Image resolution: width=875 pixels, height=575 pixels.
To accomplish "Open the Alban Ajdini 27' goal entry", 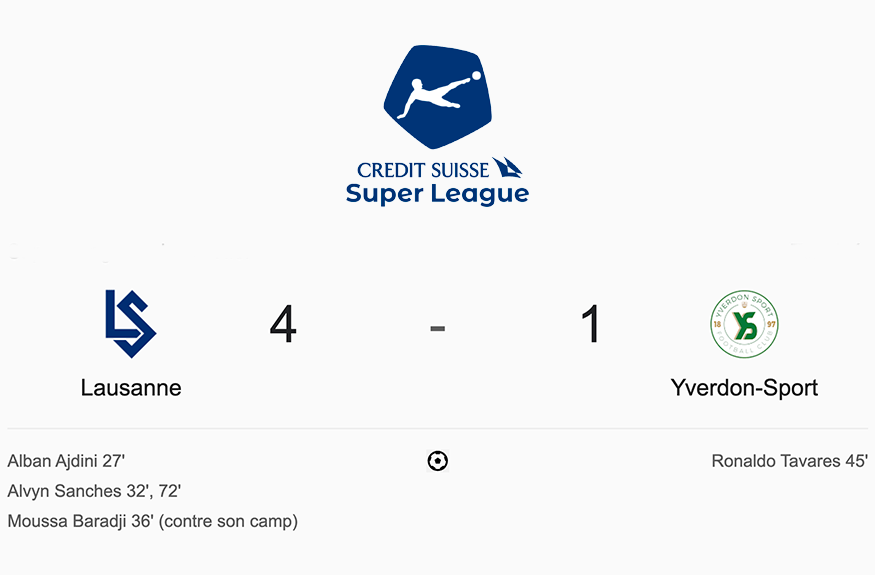I will point(66,461).
